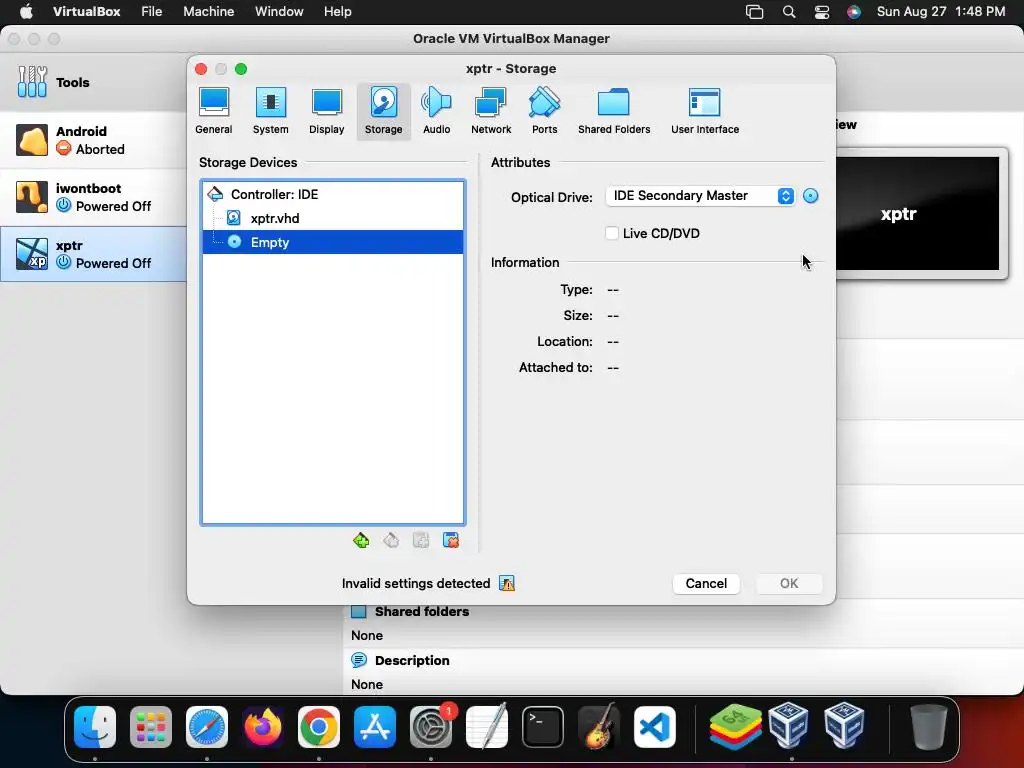This screenshot has height=768, width=1024.
Task: Open Terminal from the Dock
Action: (x=543, y=727)
